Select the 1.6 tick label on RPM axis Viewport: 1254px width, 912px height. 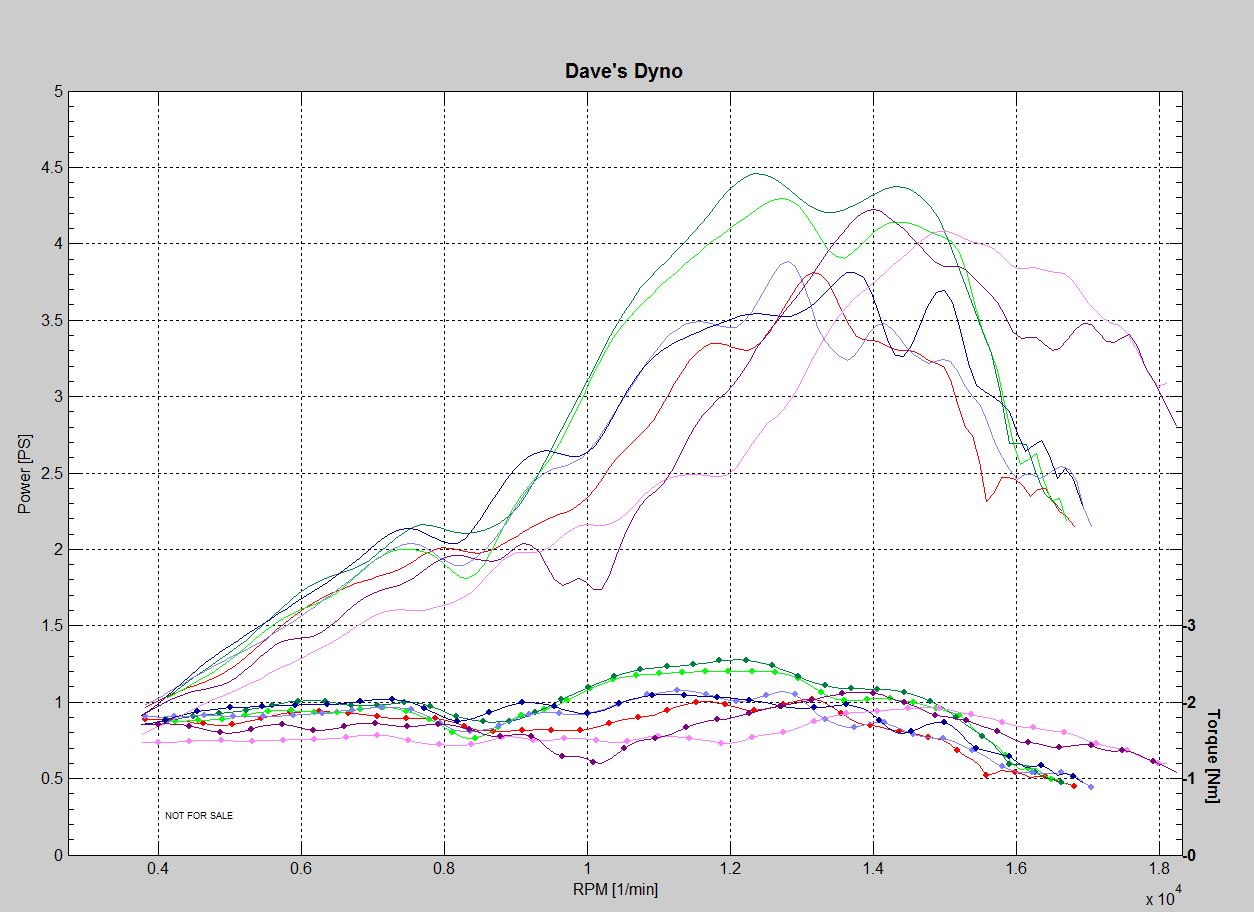coord(1017,871)
